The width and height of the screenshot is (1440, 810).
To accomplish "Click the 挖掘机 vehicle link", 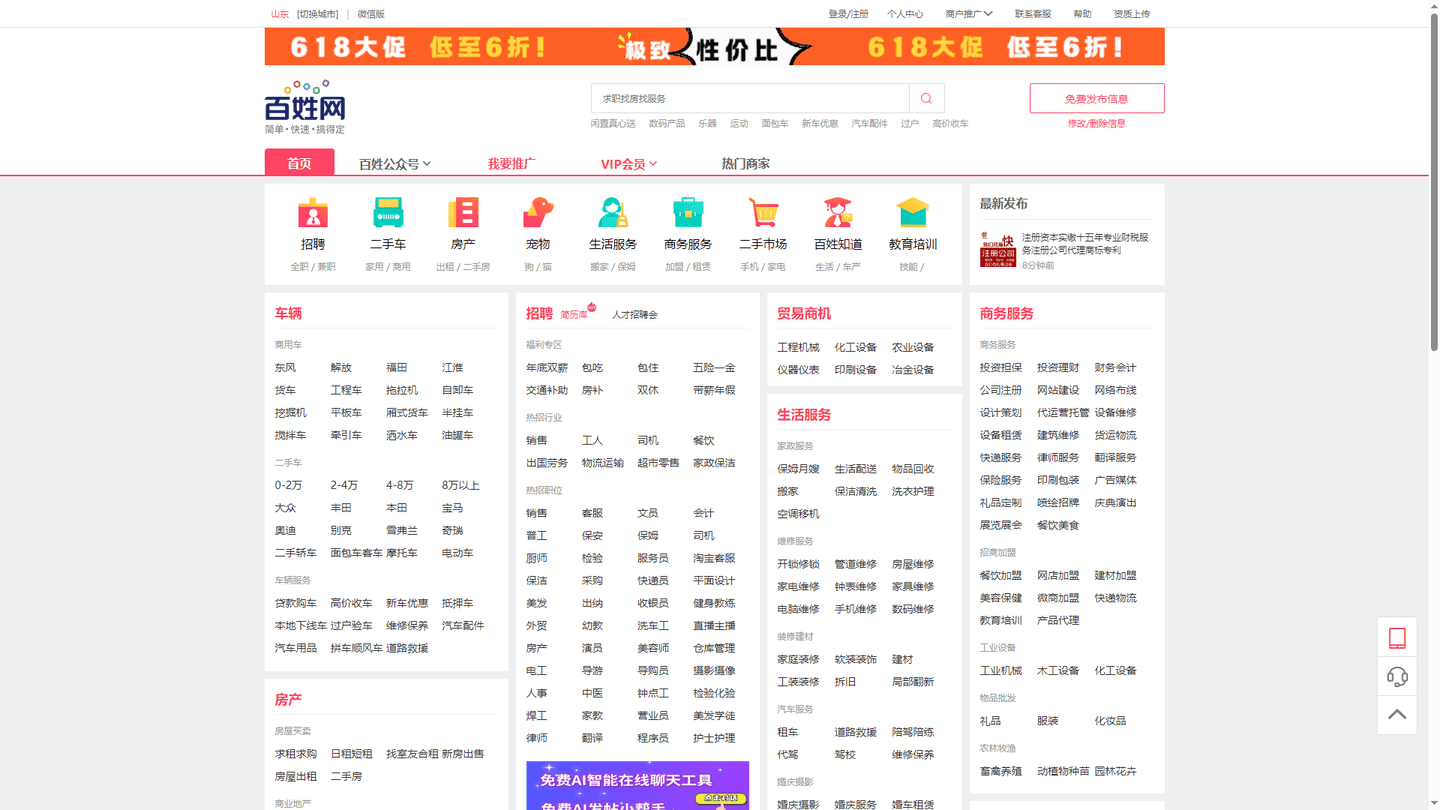I will (291, 413).
